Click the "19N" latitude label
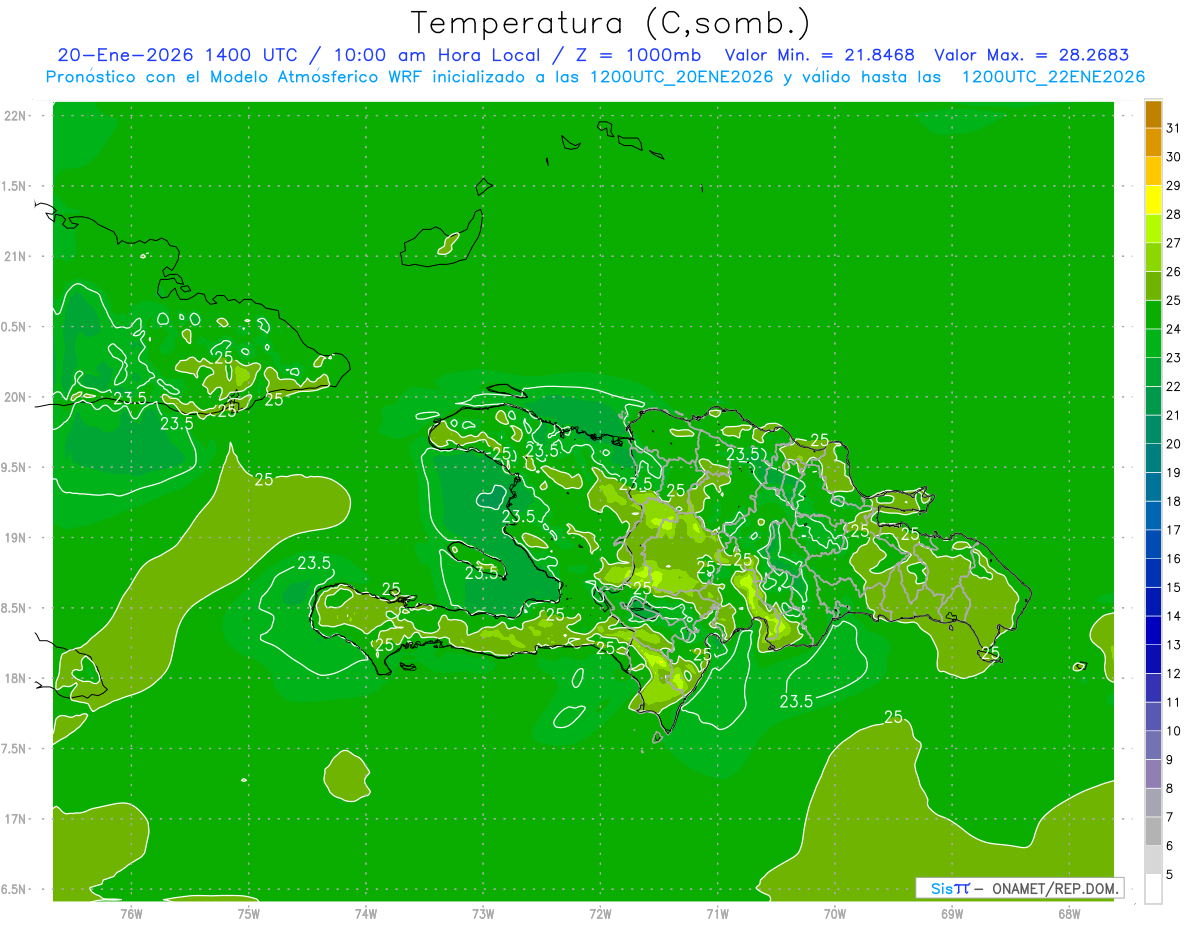The height and width of the screenshot is (927, 1200). click(16, 538)
